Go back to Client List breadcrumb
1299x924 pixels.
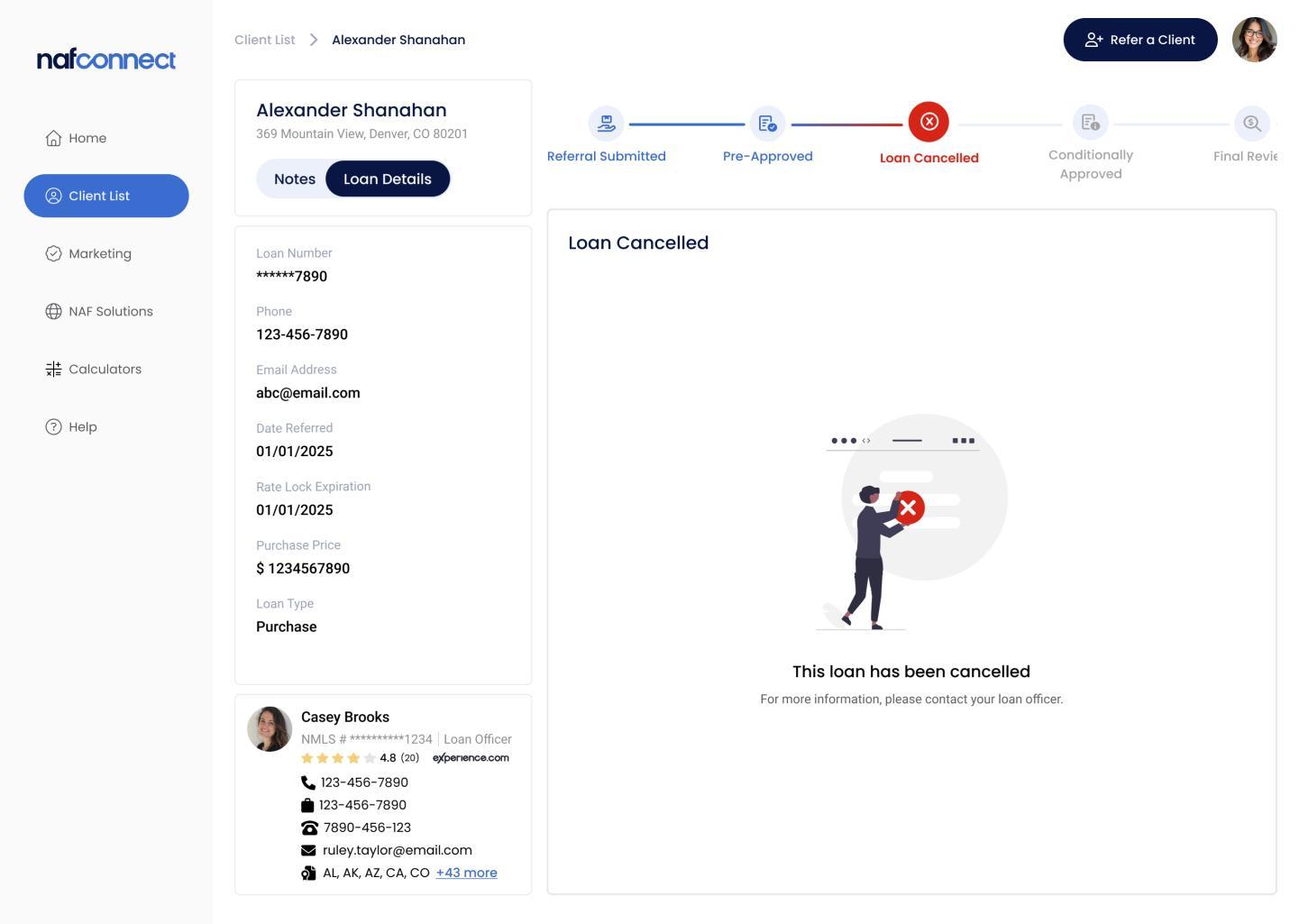coord(264,40)
